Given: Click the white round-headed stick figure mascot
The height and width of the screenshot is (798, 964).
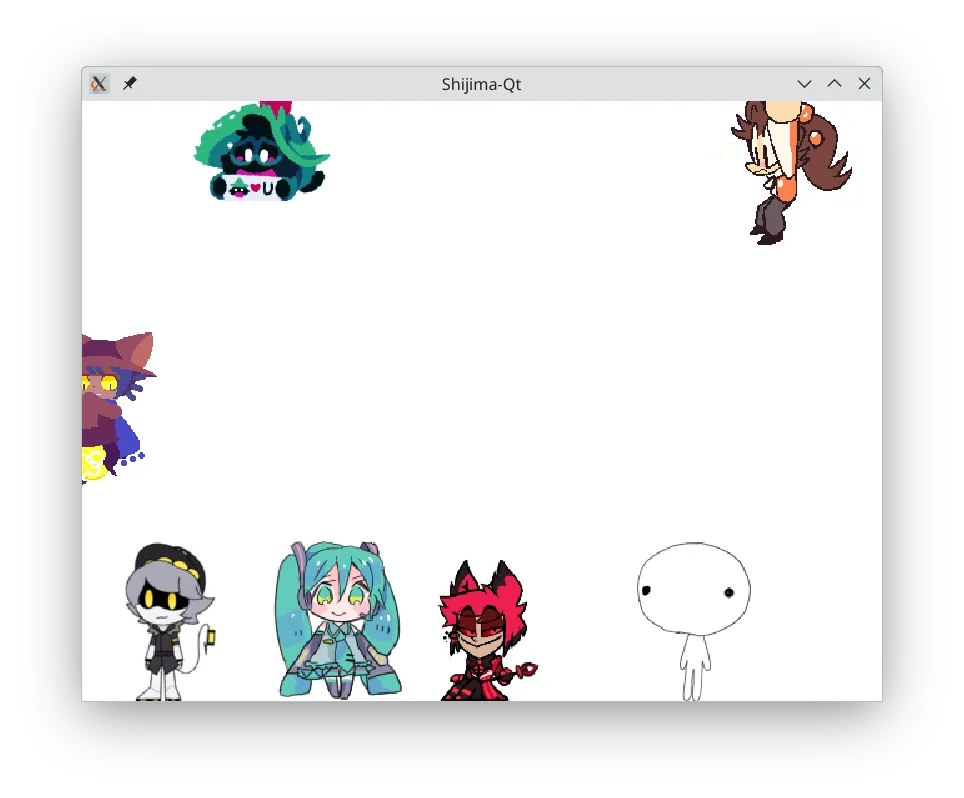Looking at the screenshot, I should (693, 622).
